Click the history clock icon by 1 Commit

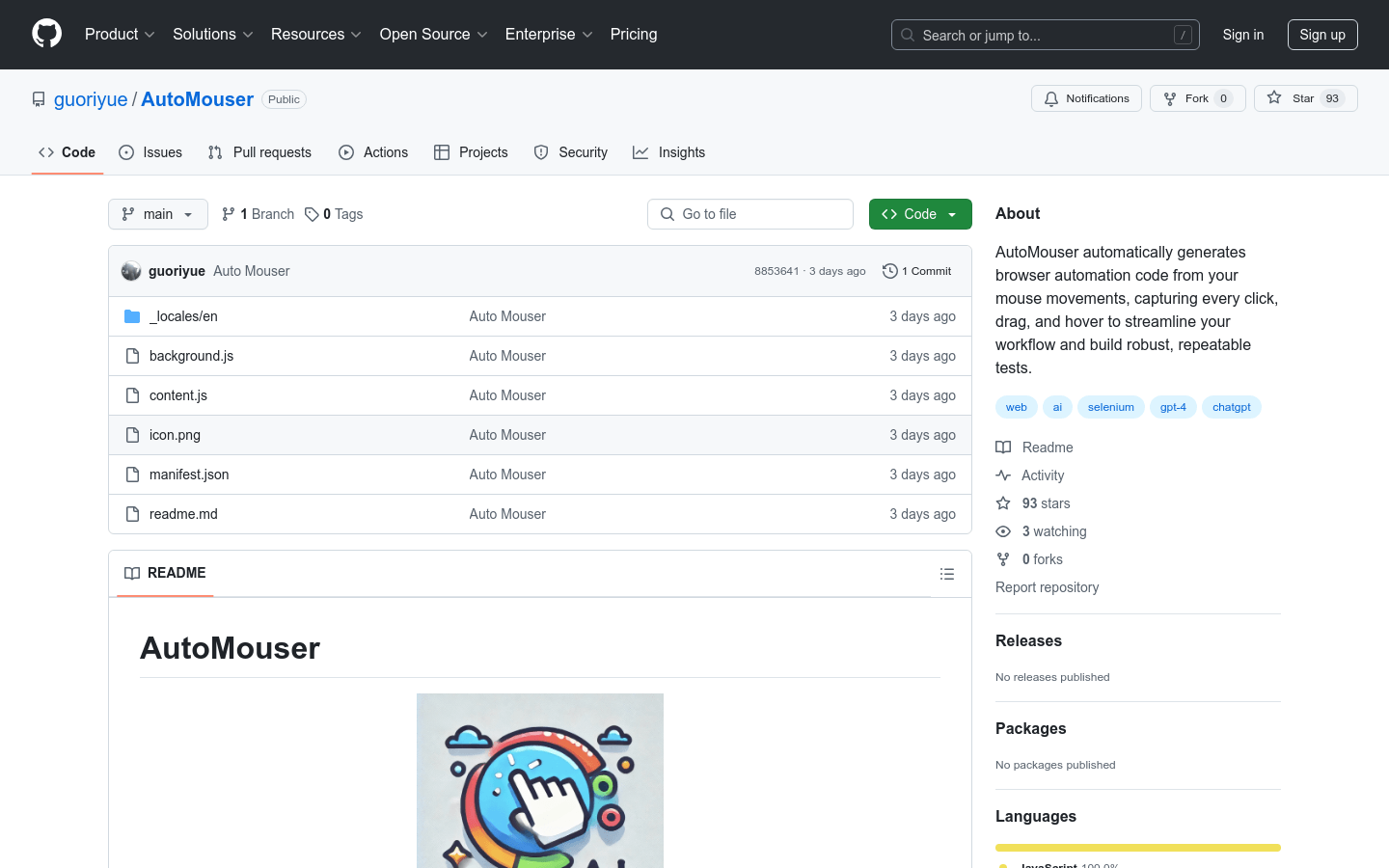(x=890, y=271)
